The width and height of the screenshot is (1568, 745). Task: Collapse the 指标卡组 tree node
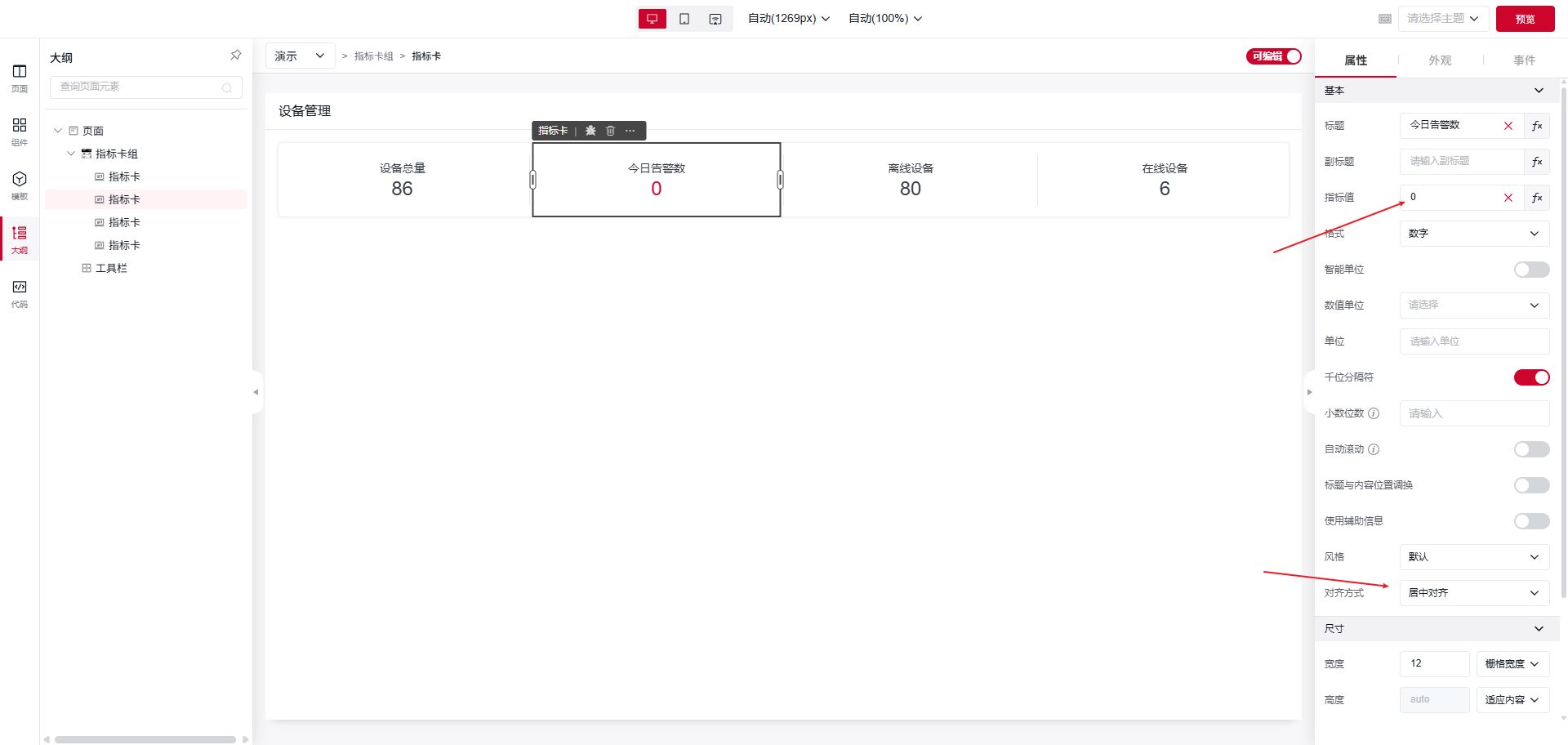(x=71, y=154)
